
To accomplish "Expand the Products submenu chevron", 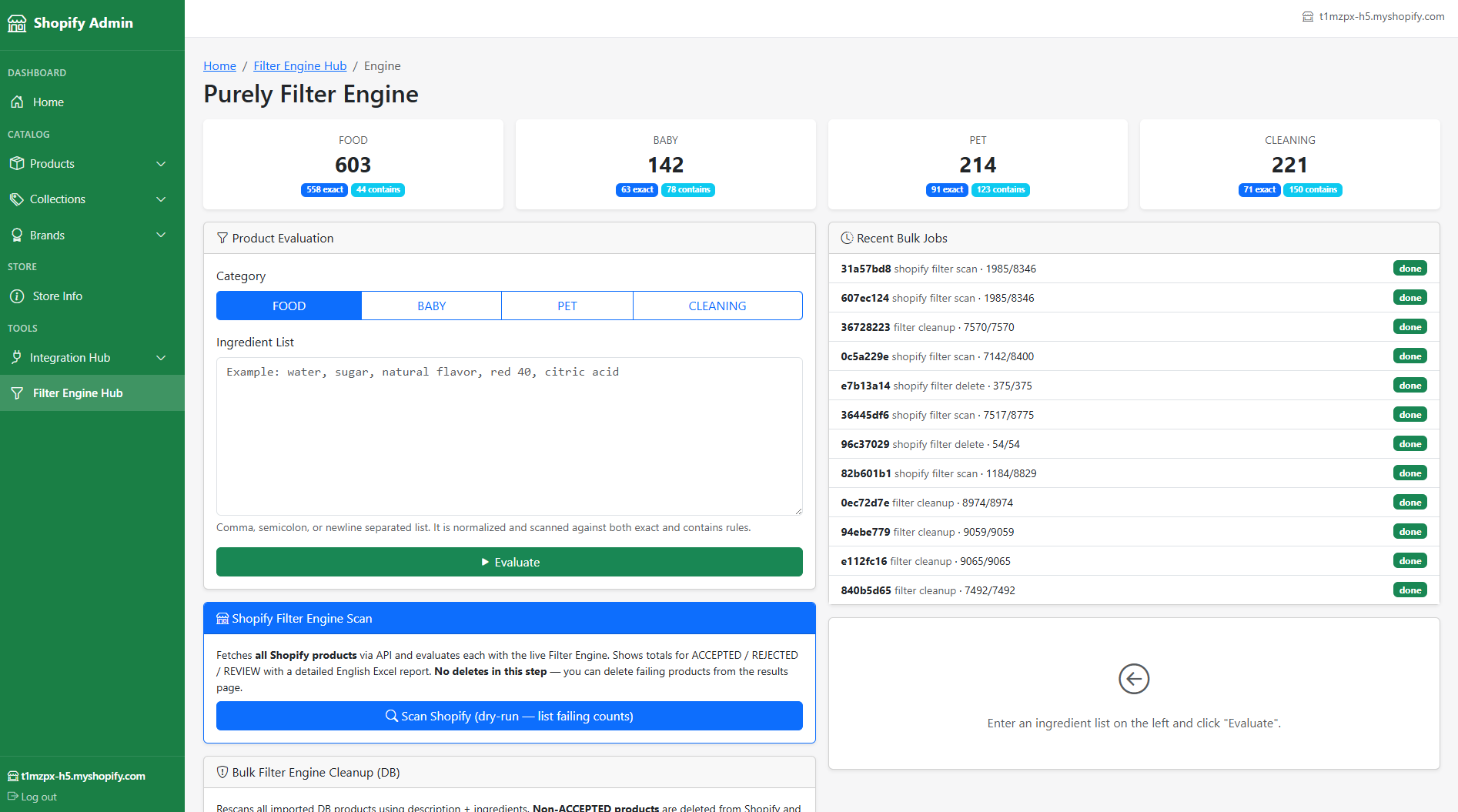I will (x=161, y=164).
